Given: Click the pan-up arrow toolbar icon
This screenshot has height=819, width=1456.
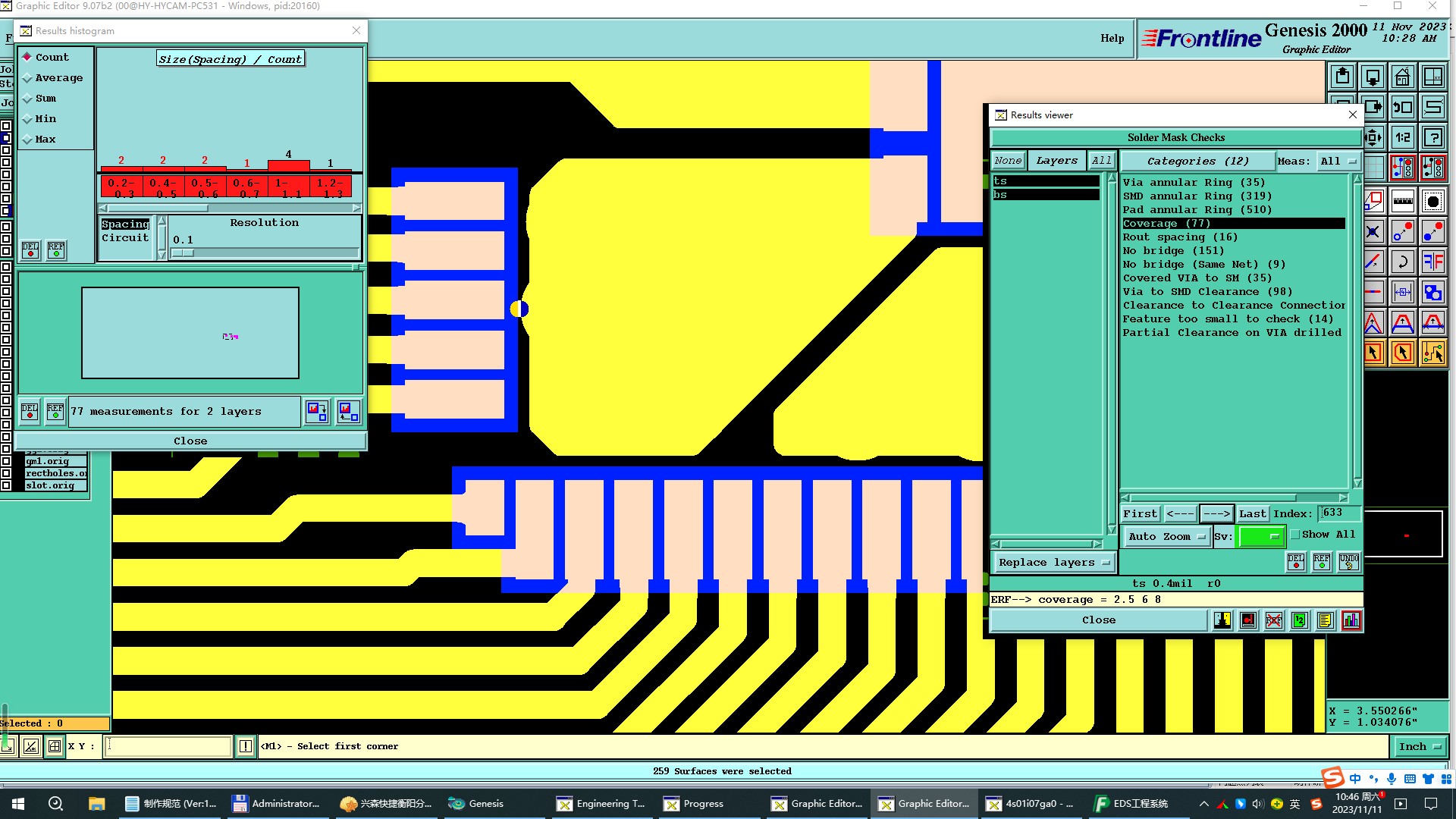Looking at the screenshot, I should point(1343,77).
